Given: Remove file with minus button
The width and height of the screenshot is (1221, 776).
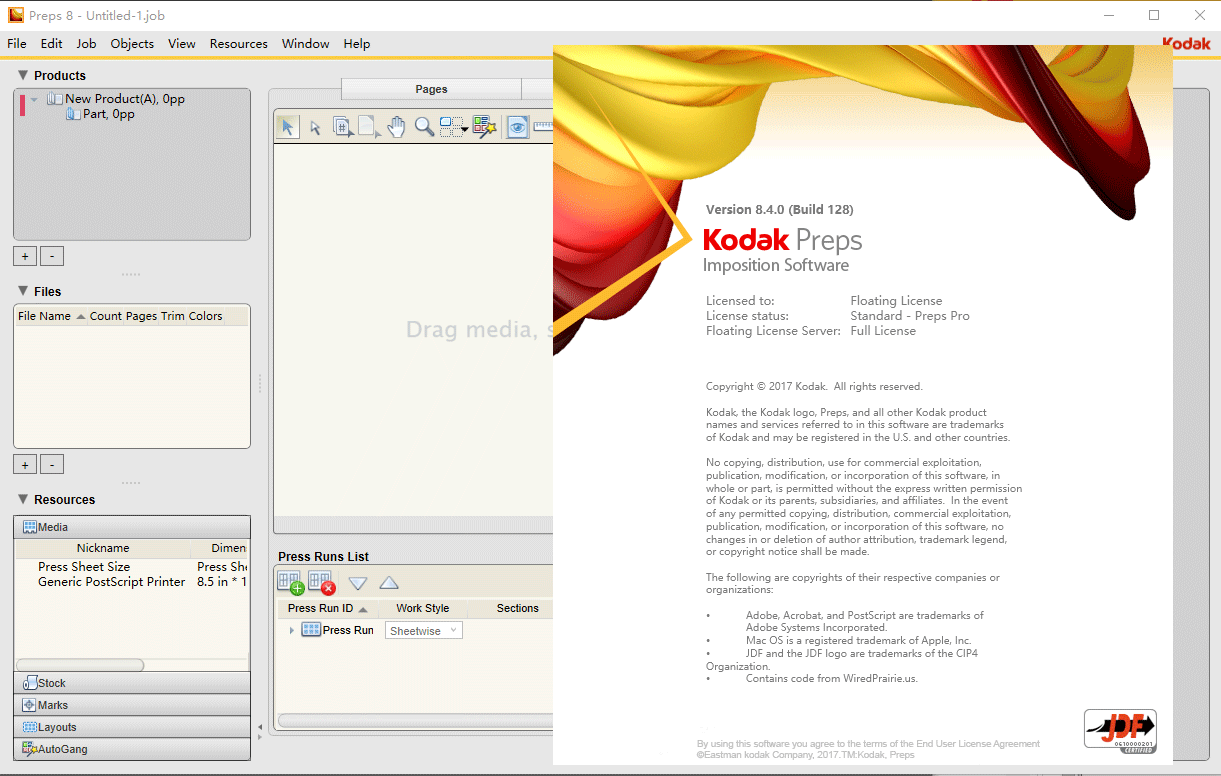Looking at the screenshot, I should click(x=52, y=464).
